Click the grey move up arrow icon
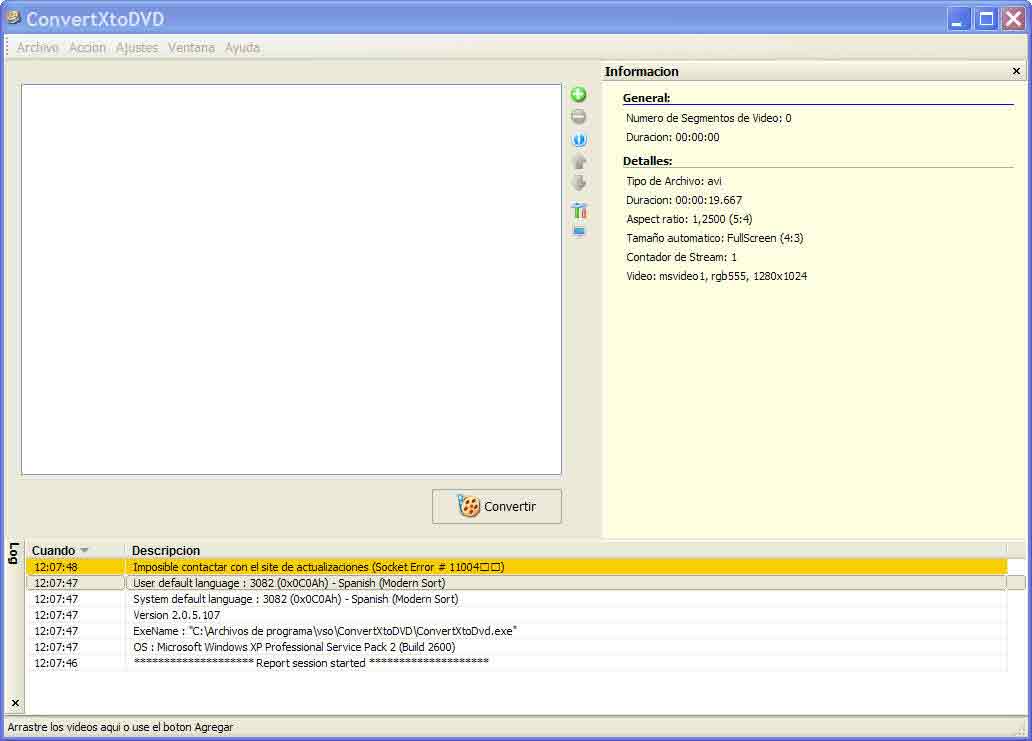Screen dimensions: 1032x741 coord(579,161)
